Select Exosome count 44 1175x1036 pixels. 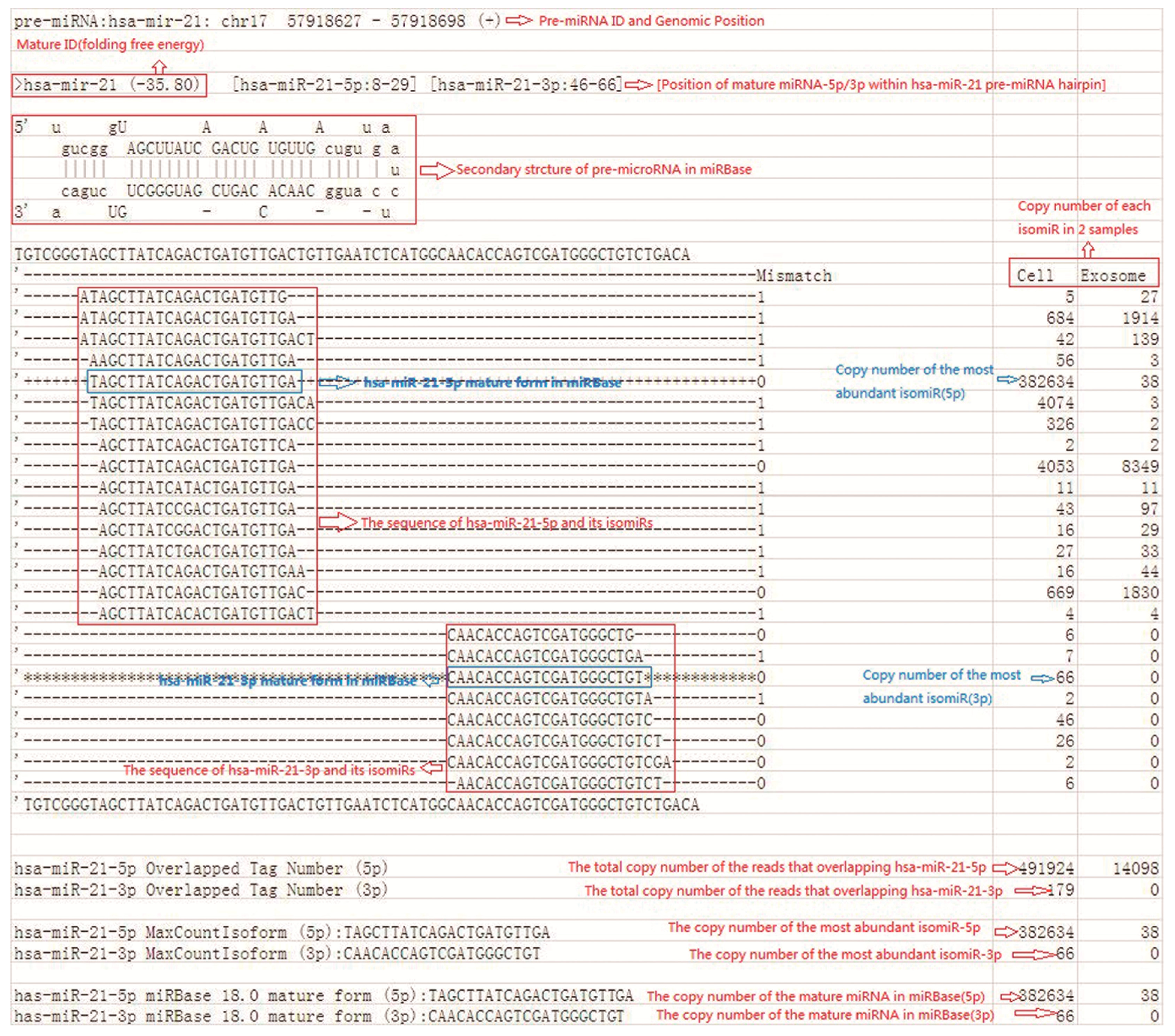1150,571
